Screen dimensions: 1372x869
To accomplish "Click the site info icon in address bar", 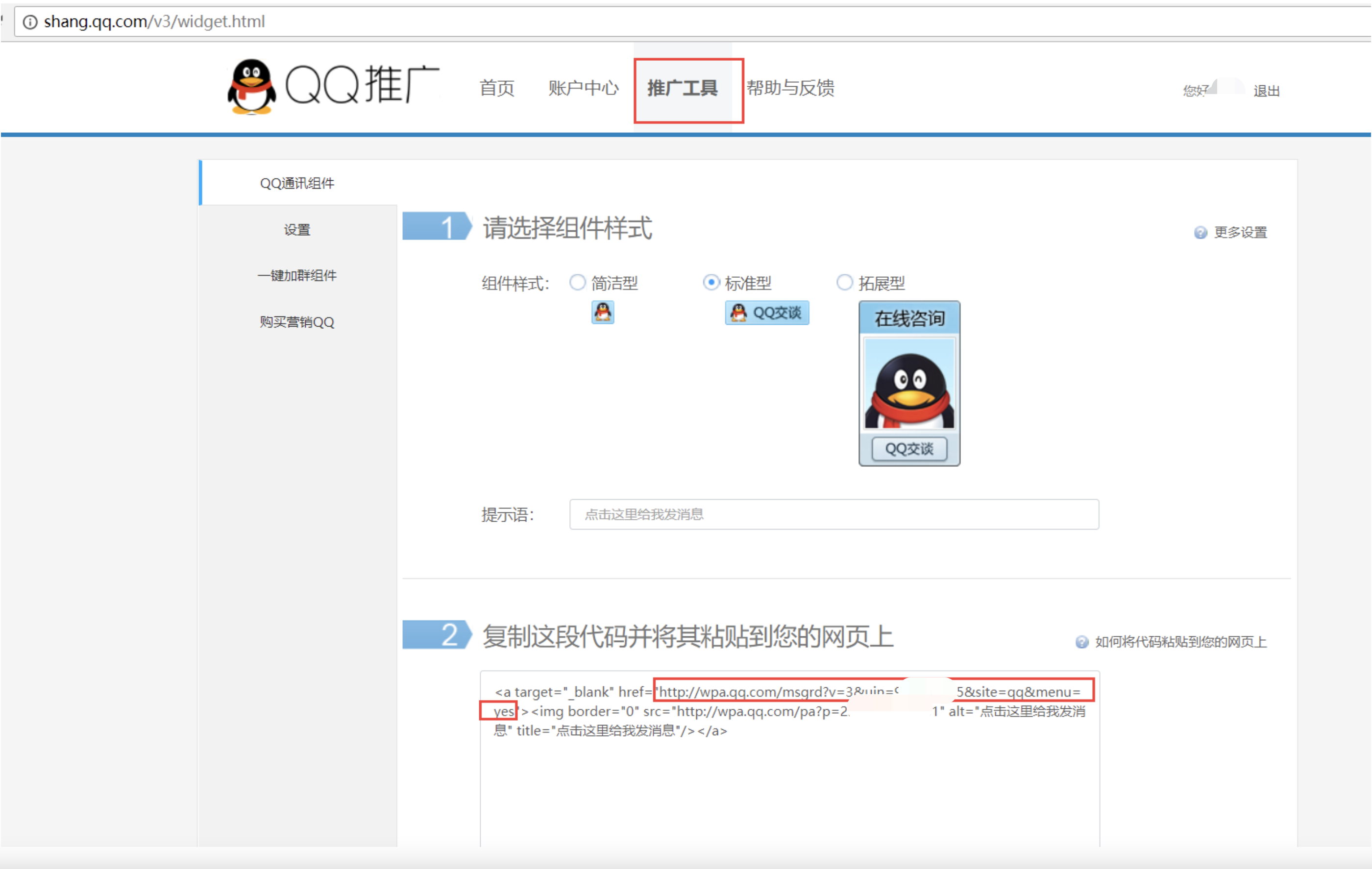I will (29, 22).
